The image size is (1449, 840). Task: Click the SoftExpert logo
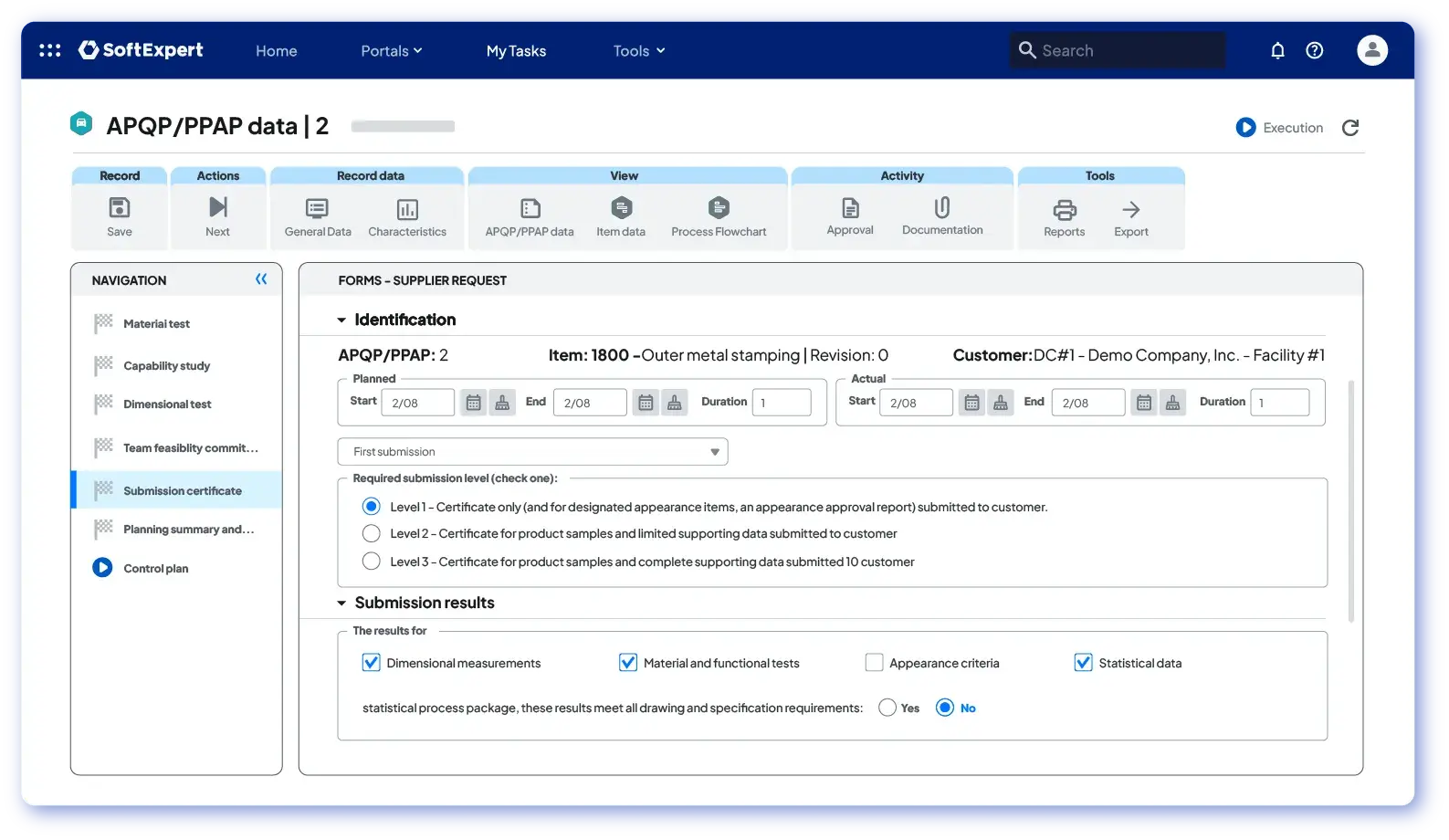141,50
